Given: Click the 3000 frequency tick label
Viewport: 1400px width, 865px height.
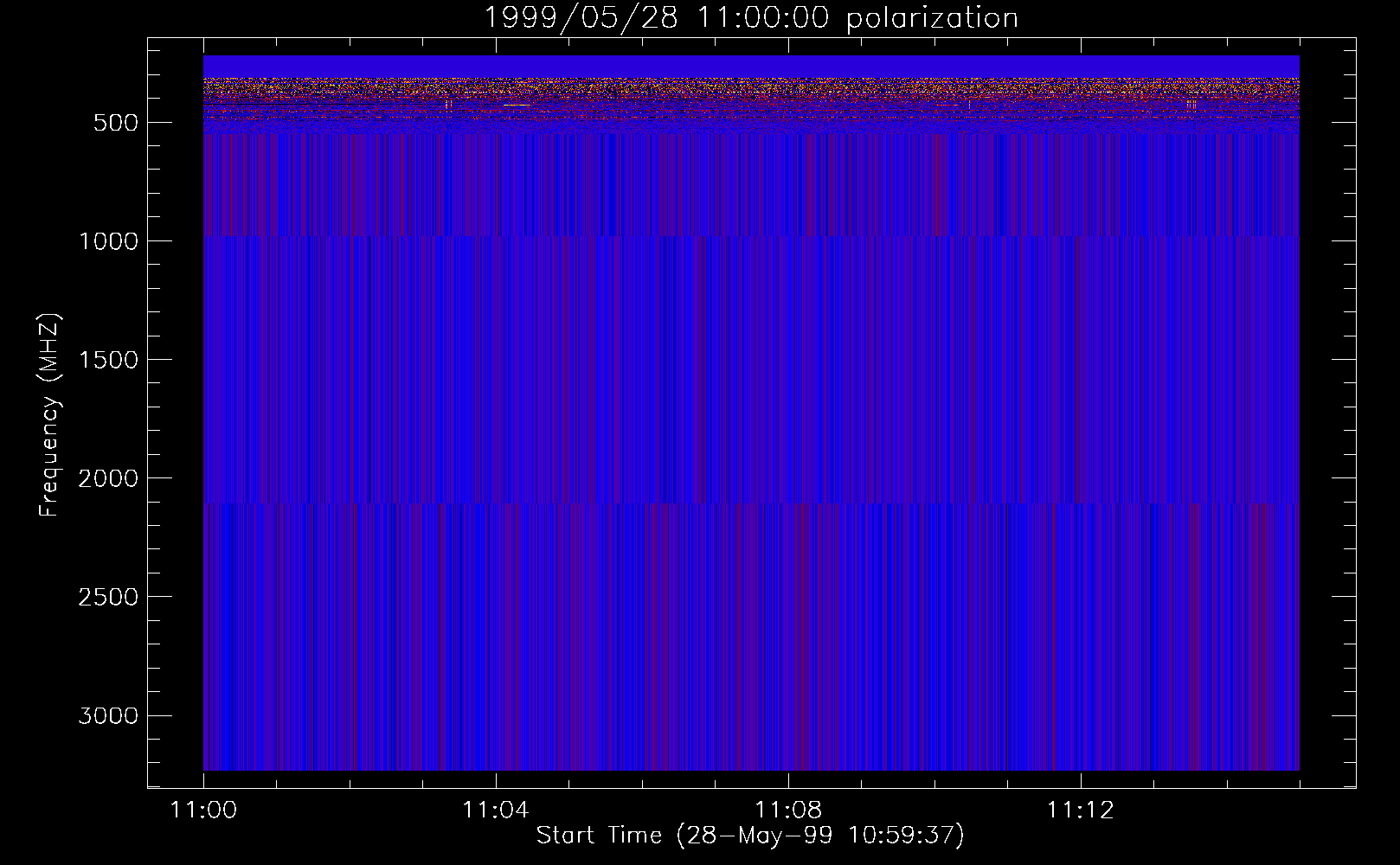Looking at the screenshot, I should click(108, 715).
